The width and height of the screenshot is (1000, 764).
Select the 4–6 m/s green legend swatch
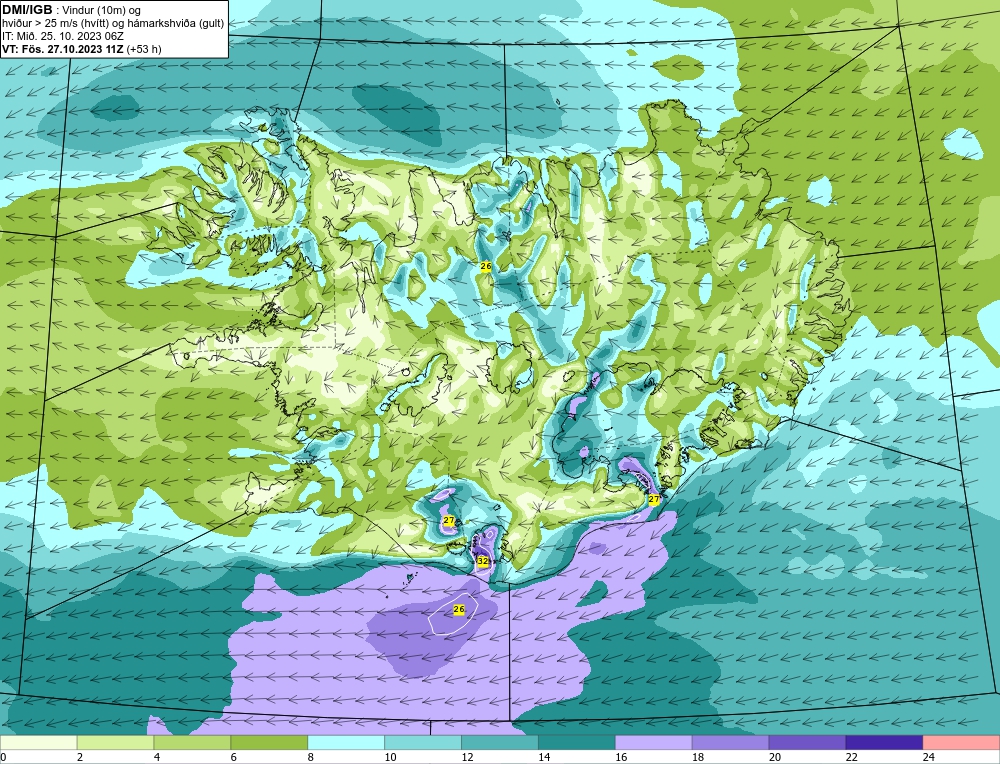coord(192,742)
